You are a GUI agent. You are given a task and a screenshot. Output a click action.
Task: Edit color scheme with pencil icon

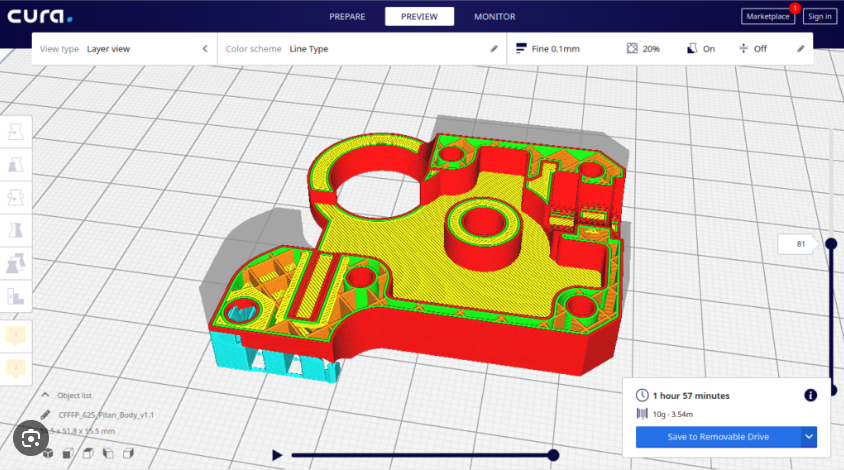[x=494, y=48]
